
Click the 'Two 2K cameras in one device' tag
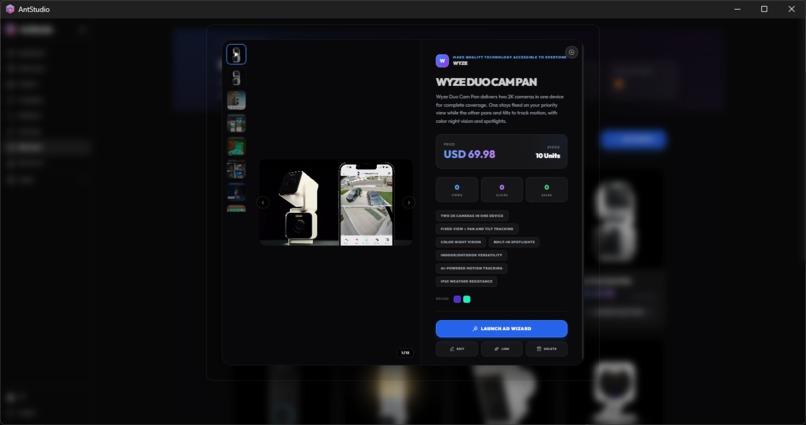pos(472,216)
